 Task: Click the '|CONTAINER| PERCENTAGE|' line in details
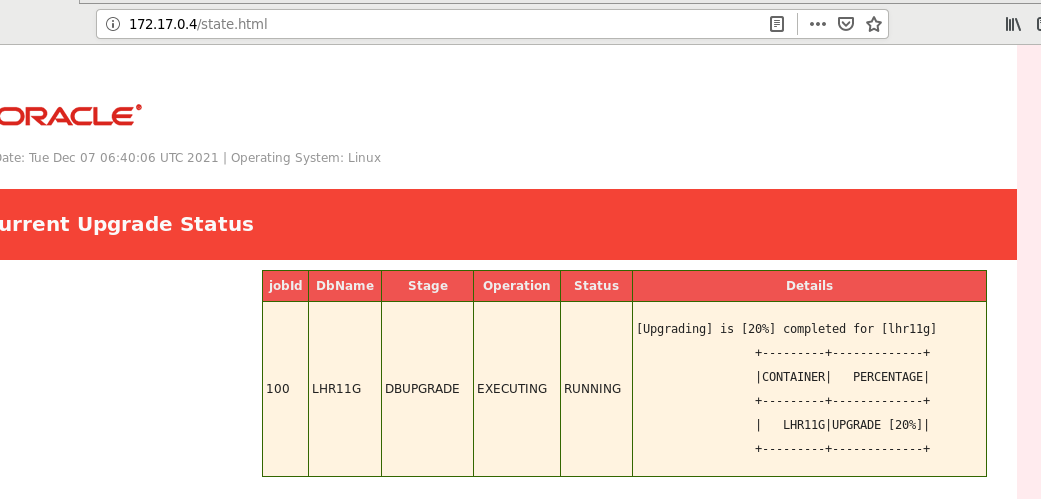coord(842,377)
